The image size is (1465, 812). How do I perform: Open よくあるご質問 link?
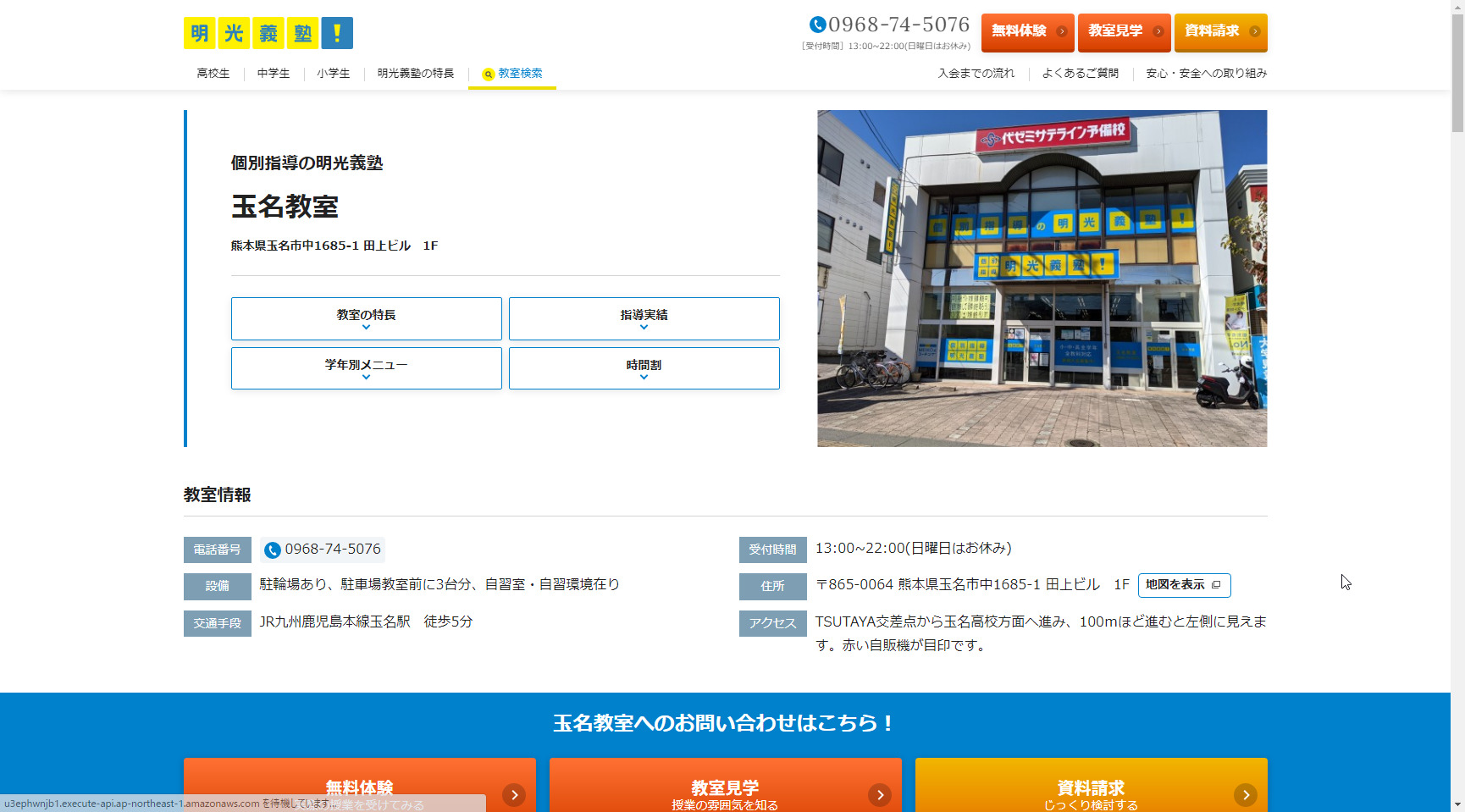tap(1081, 74)
